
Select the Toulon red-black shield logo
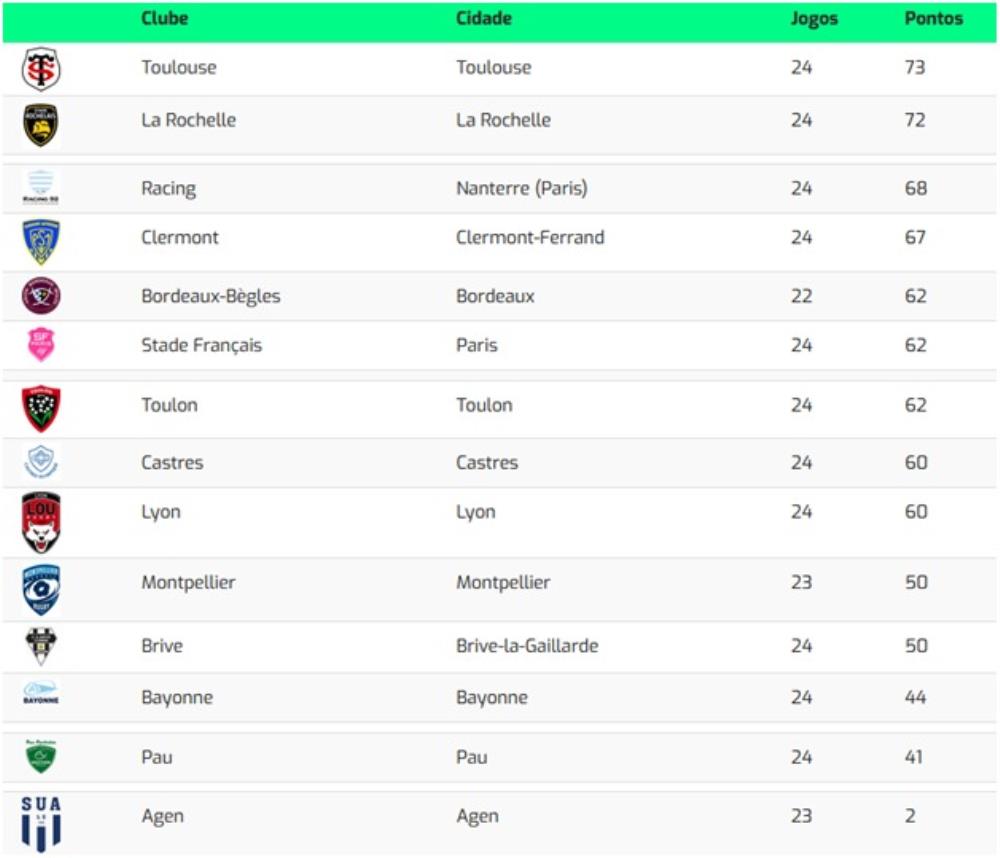41,408
